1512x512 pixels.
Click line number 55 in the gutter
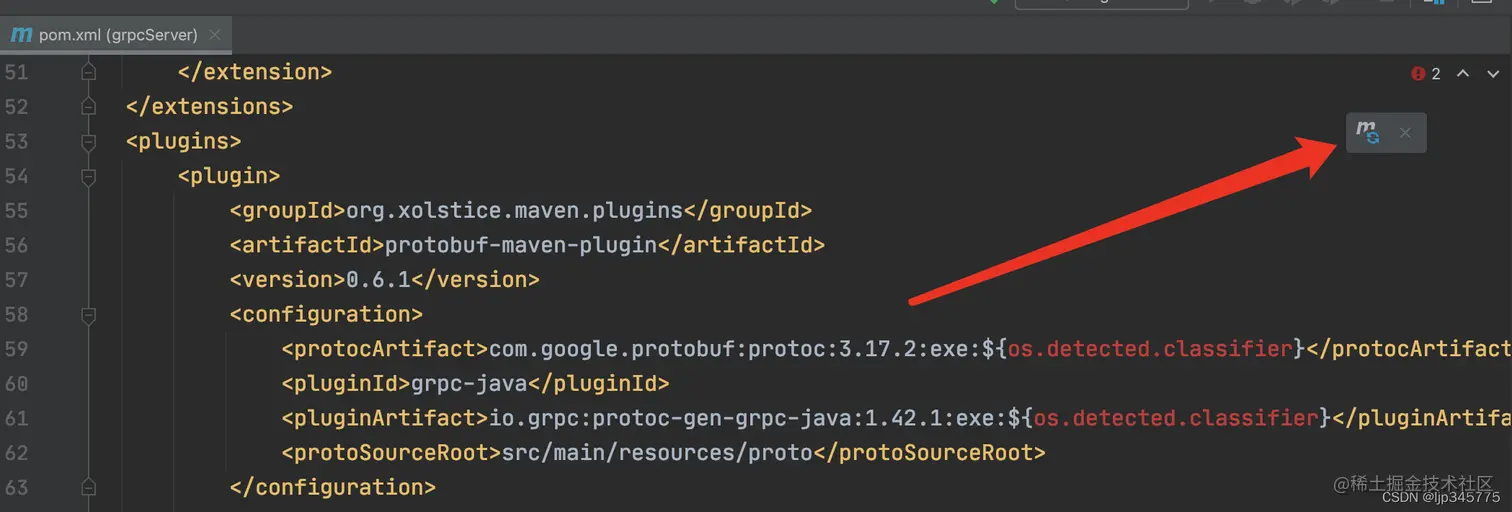click(16, 211)
